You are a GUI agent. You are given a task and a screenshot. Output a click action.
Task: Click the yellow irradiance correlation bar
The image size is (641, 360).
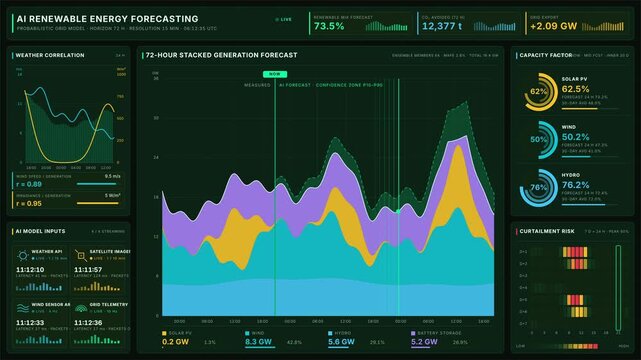(97, 203)
